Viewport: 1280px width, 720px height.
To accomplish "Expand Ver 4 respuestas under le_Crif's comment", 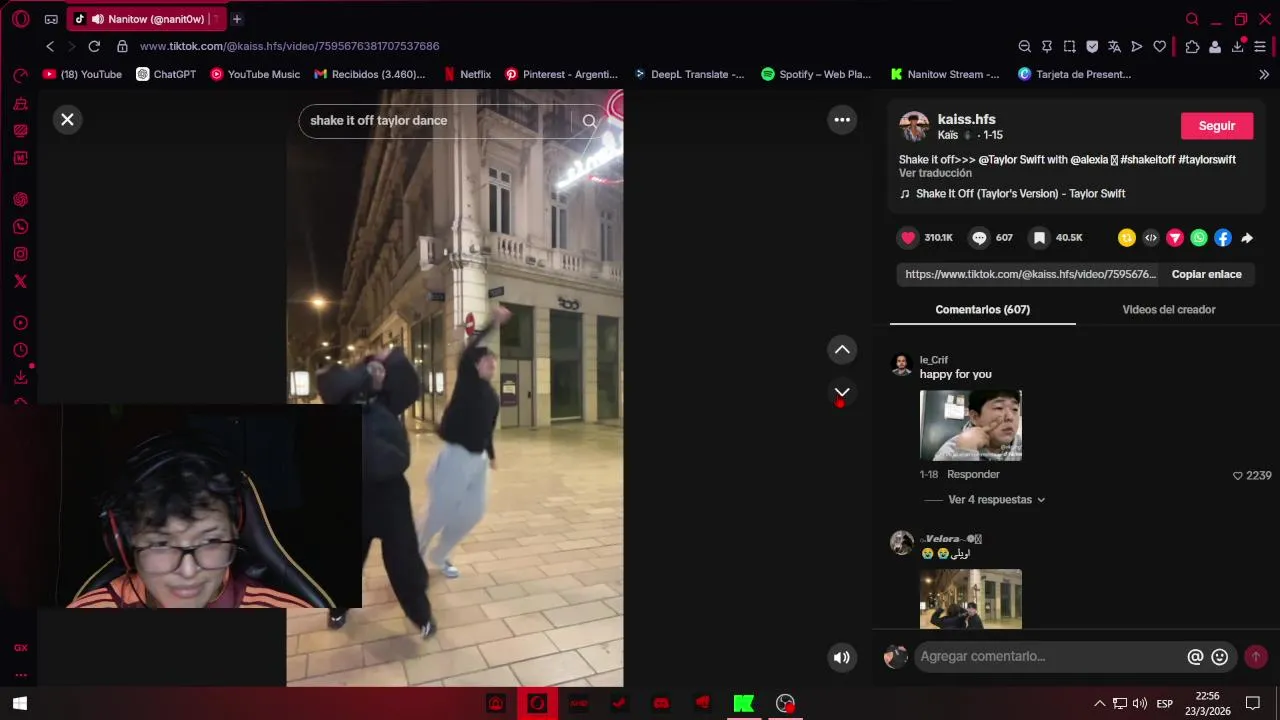I will [996, 500].
